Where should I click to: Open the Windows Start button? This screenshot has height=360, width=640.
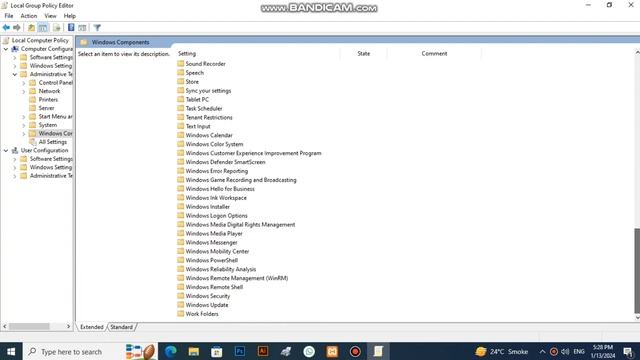pyautogui.click(x=11, y=351)
